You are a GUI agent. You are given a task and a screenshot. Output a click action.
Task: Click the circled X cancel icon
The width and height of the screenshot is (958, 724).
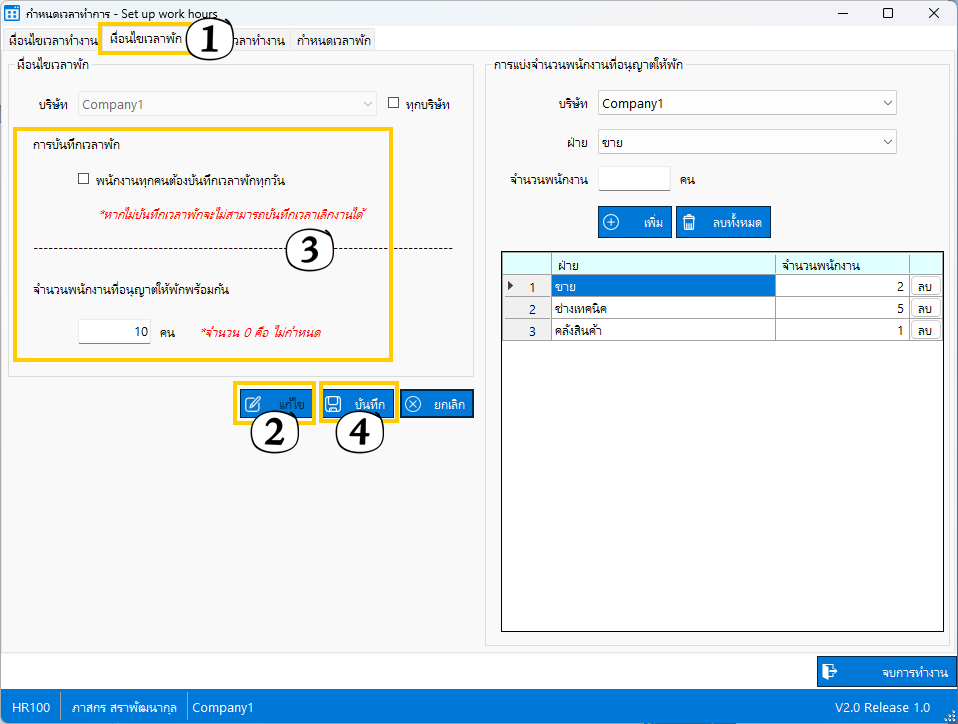coord(413,404)
